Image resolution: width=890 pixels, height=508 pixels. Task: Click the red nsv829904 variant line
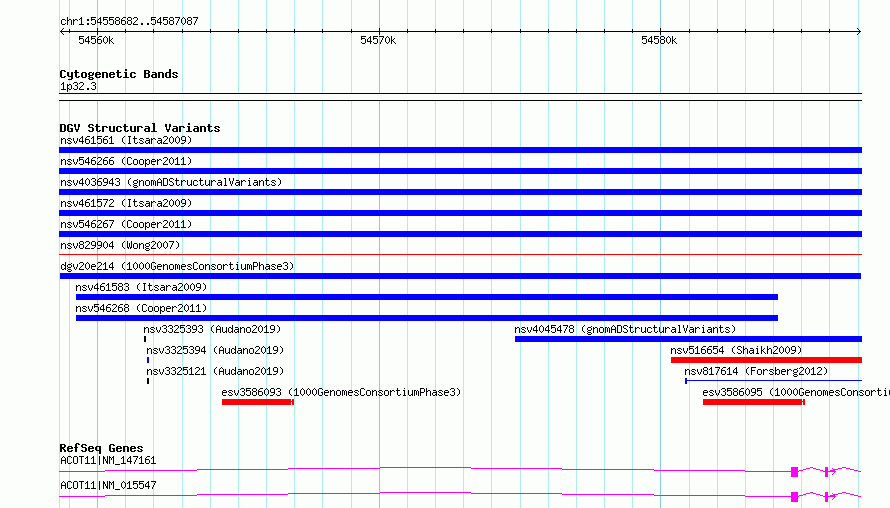[x=460, y=254]
